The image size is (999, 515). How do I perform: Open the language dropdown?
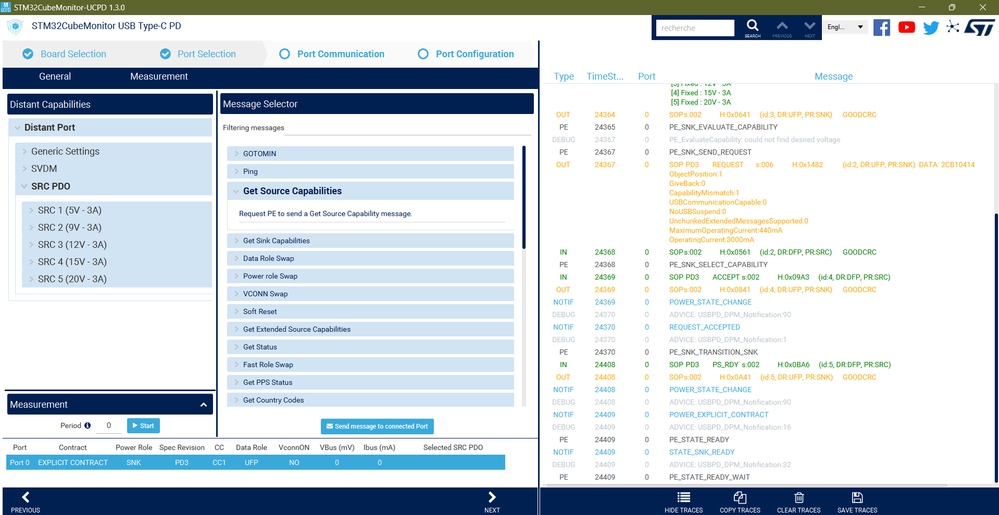845,27
